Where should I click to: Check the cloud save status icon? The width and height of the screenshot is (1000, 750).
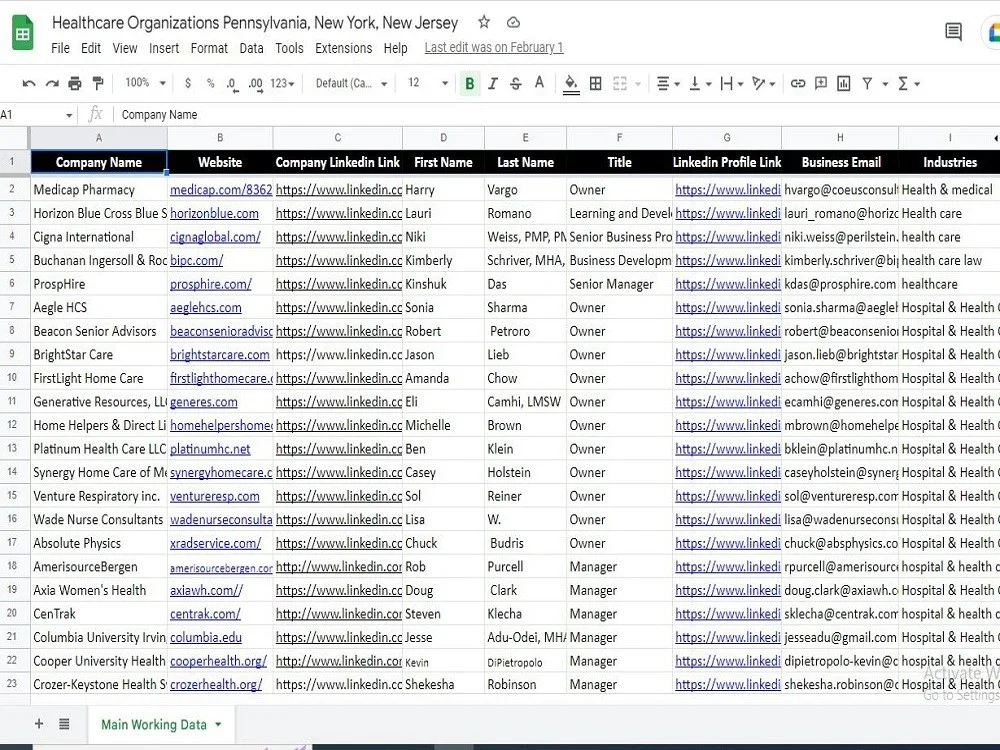point(513,23)
